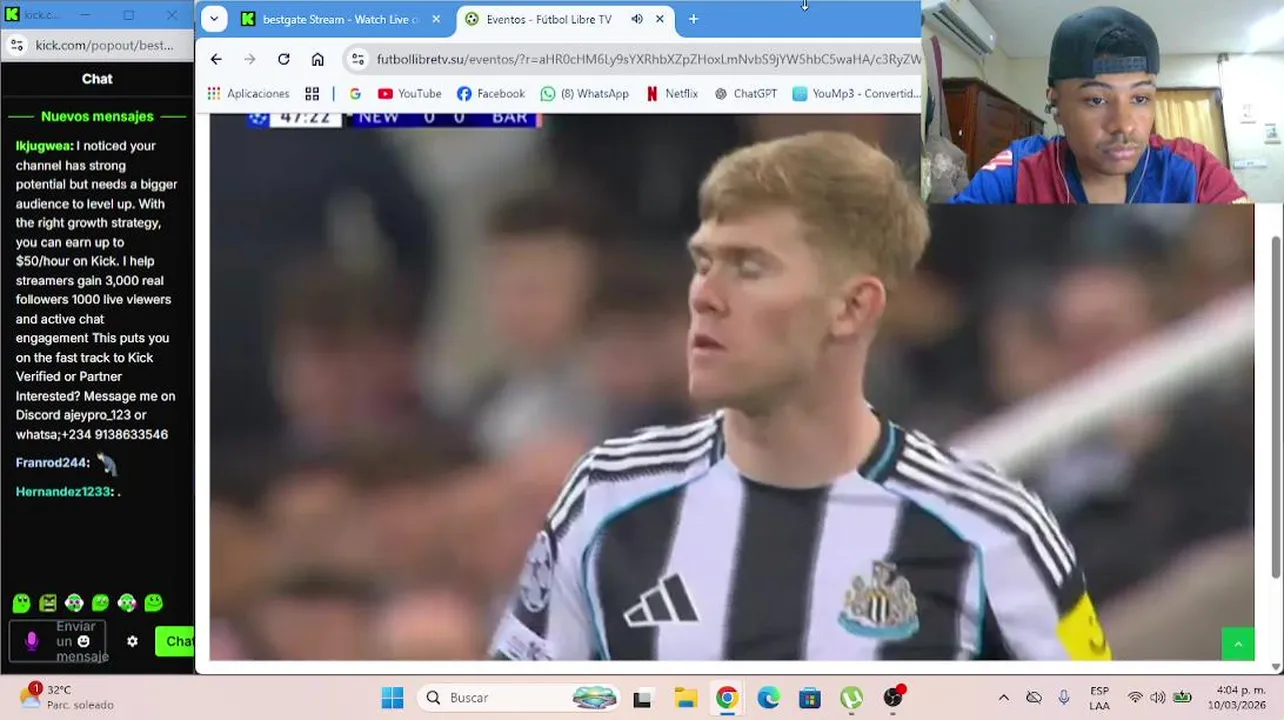
Task: Open File Explorer from the taskbar
Action: tap(685, 698)
